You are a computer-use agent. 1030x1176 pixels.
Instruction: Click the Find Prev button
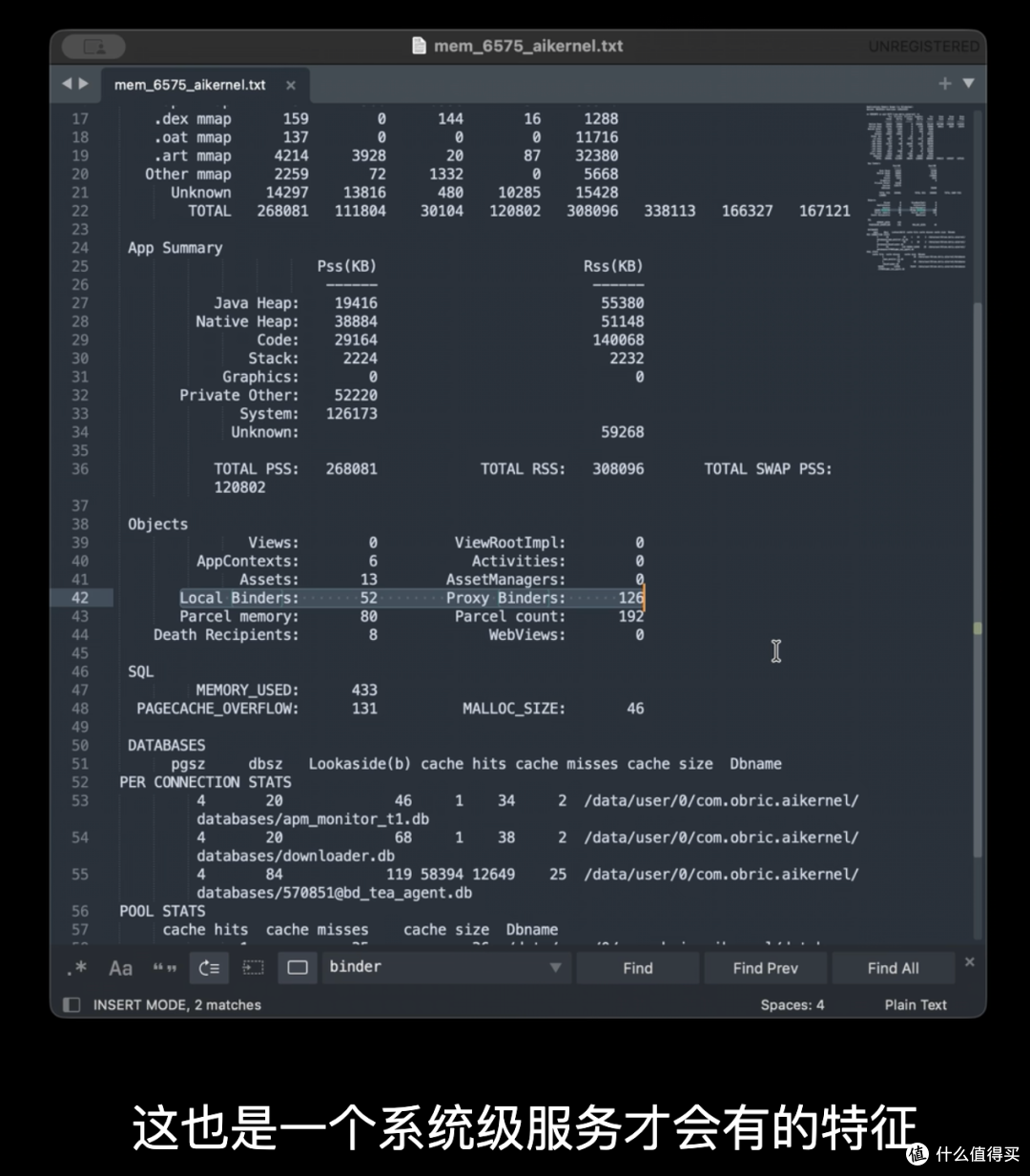[x=766, y=968]
